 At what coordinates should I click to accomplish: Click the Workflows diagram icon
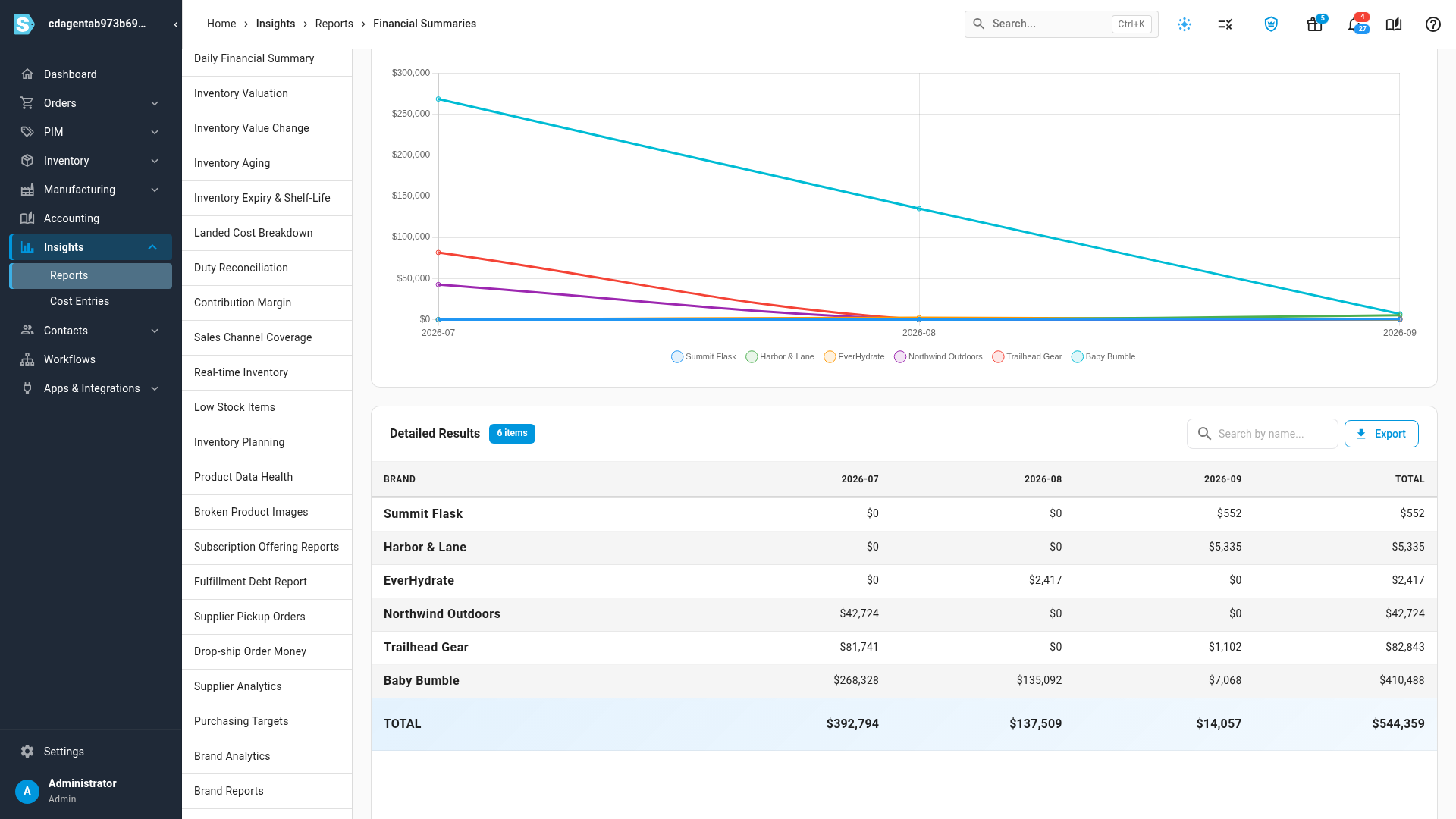click(x=27, y=359)
